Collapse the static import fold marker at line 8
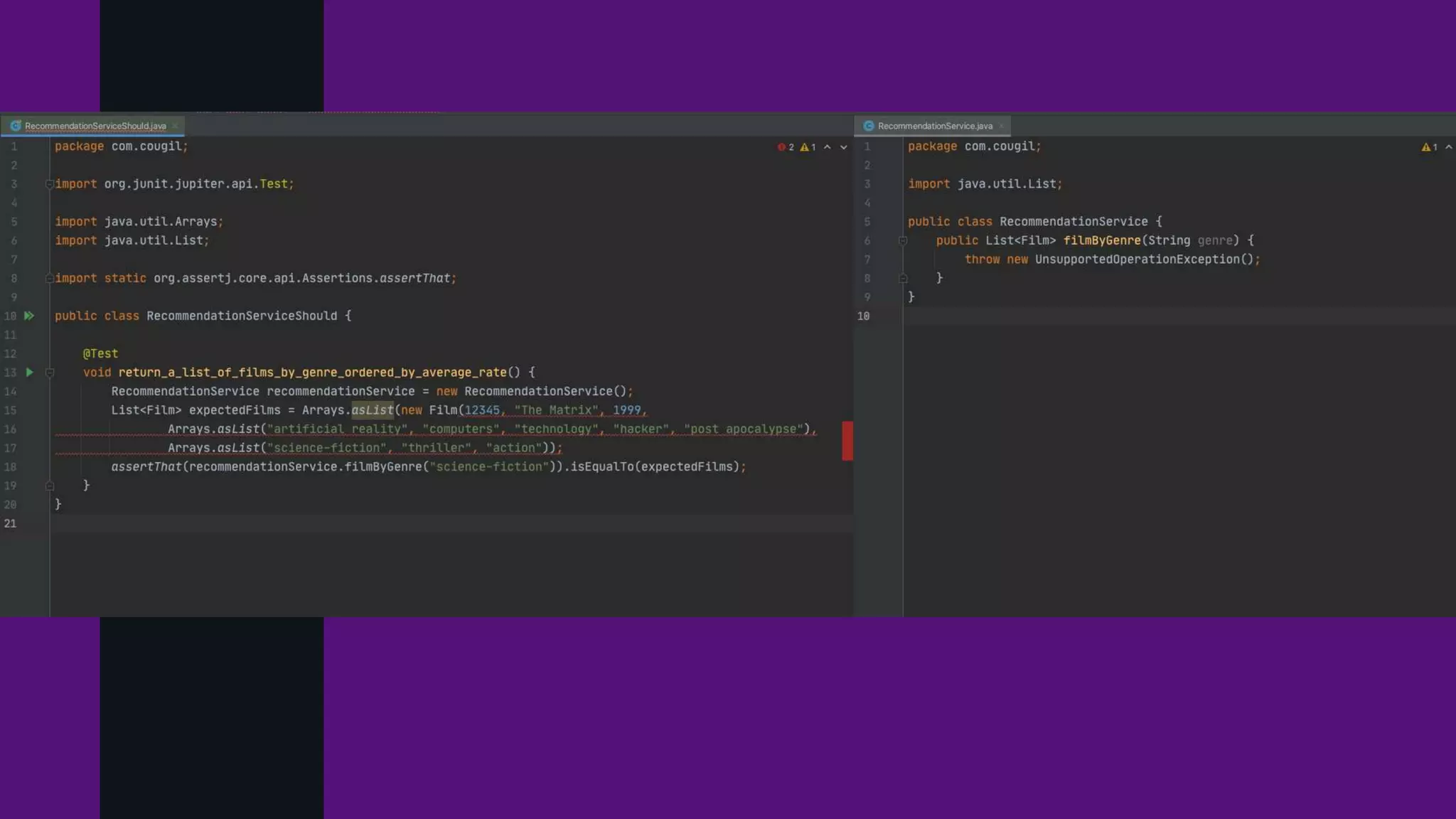Image resolution: width=1456 pixels, height=819 pixels. 50,279
